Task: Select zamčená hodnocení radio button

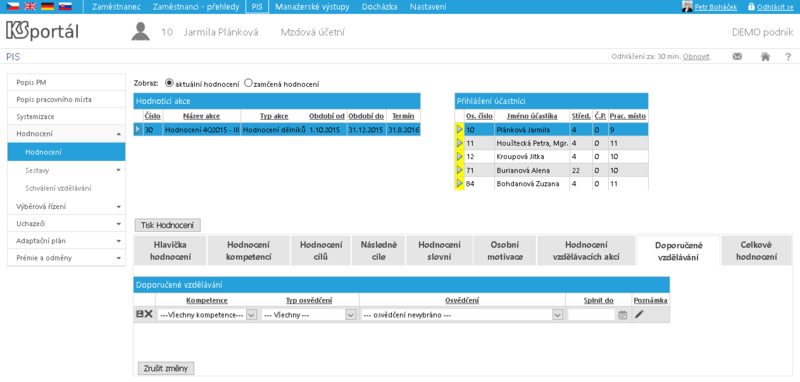Action: pos(248,83)
